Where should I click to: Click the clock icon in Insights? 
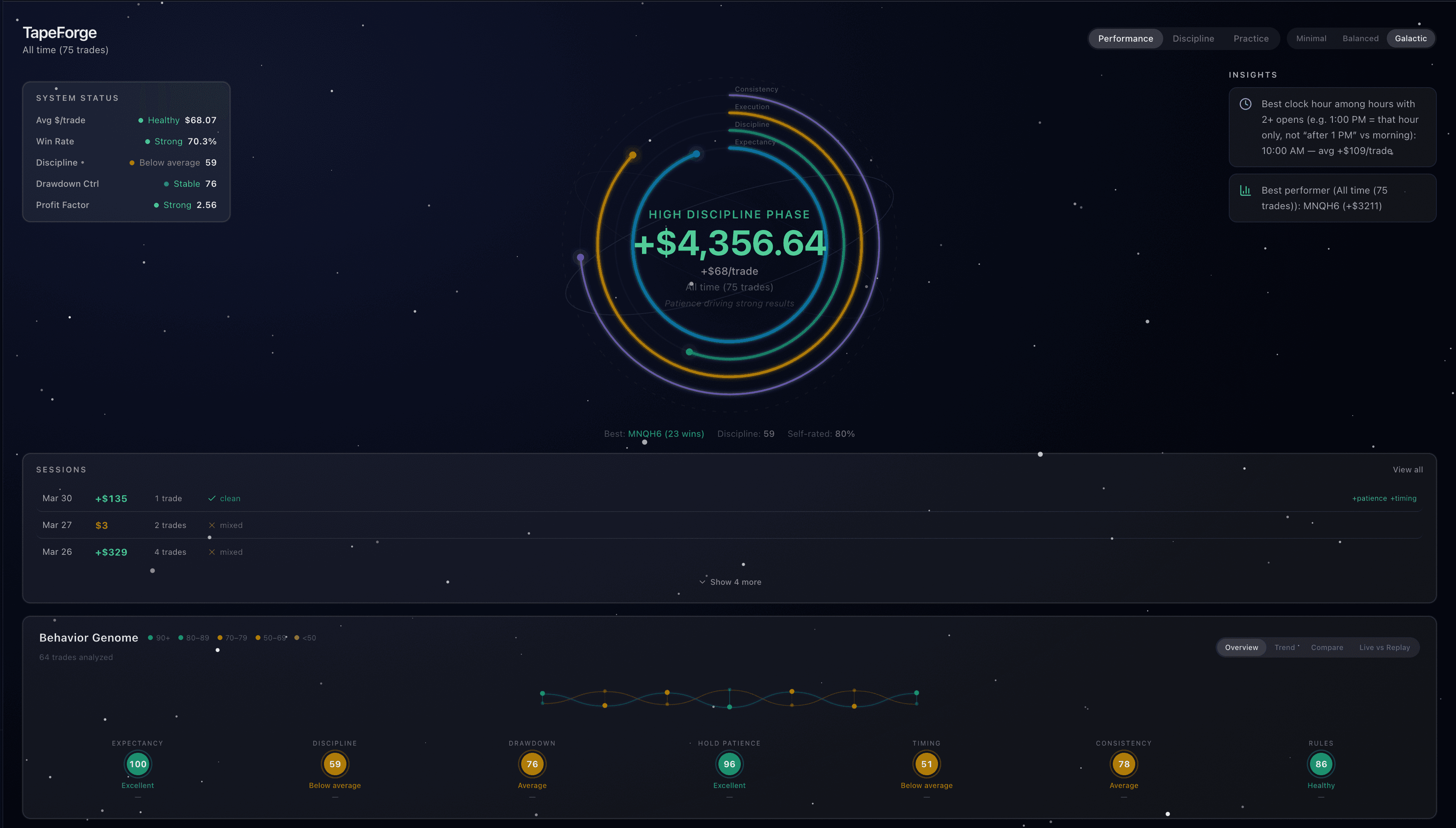pyautogui.click(x=1245, y=104)
